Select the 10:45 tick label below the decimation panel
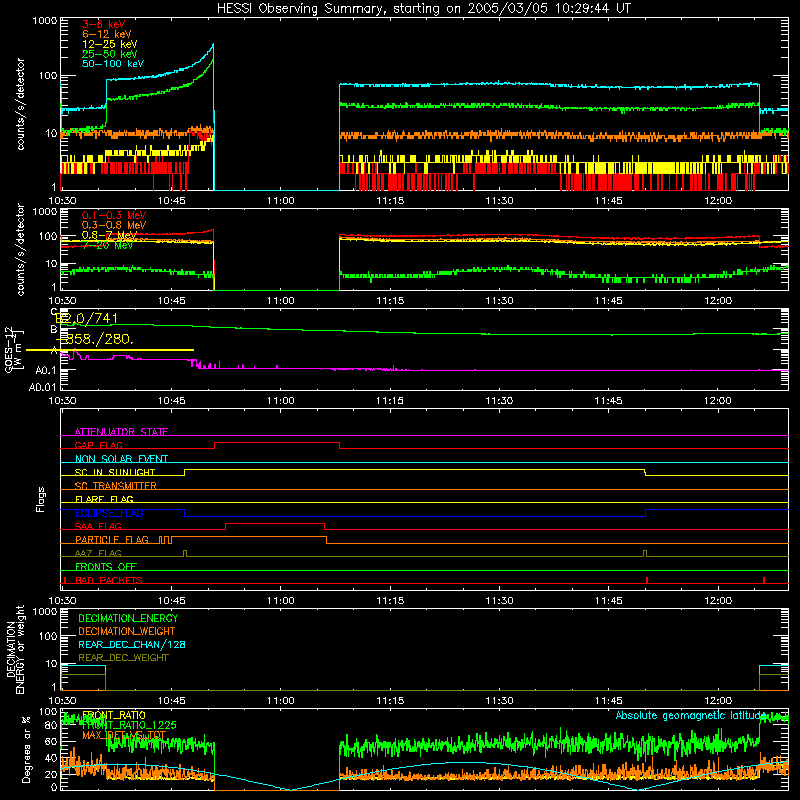800x800 pixels. [171, 701]
